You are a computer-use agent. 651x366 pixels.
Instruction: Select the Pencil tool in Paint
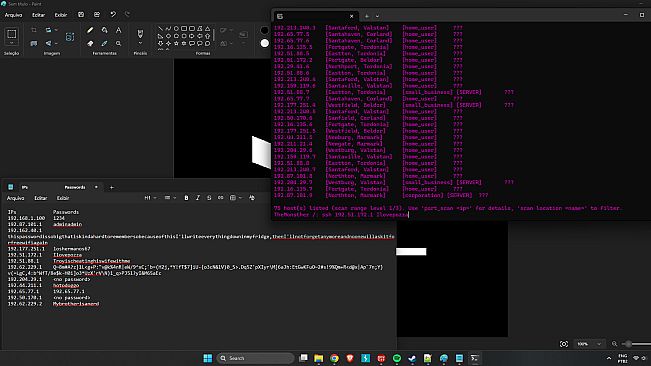(90, 30)
